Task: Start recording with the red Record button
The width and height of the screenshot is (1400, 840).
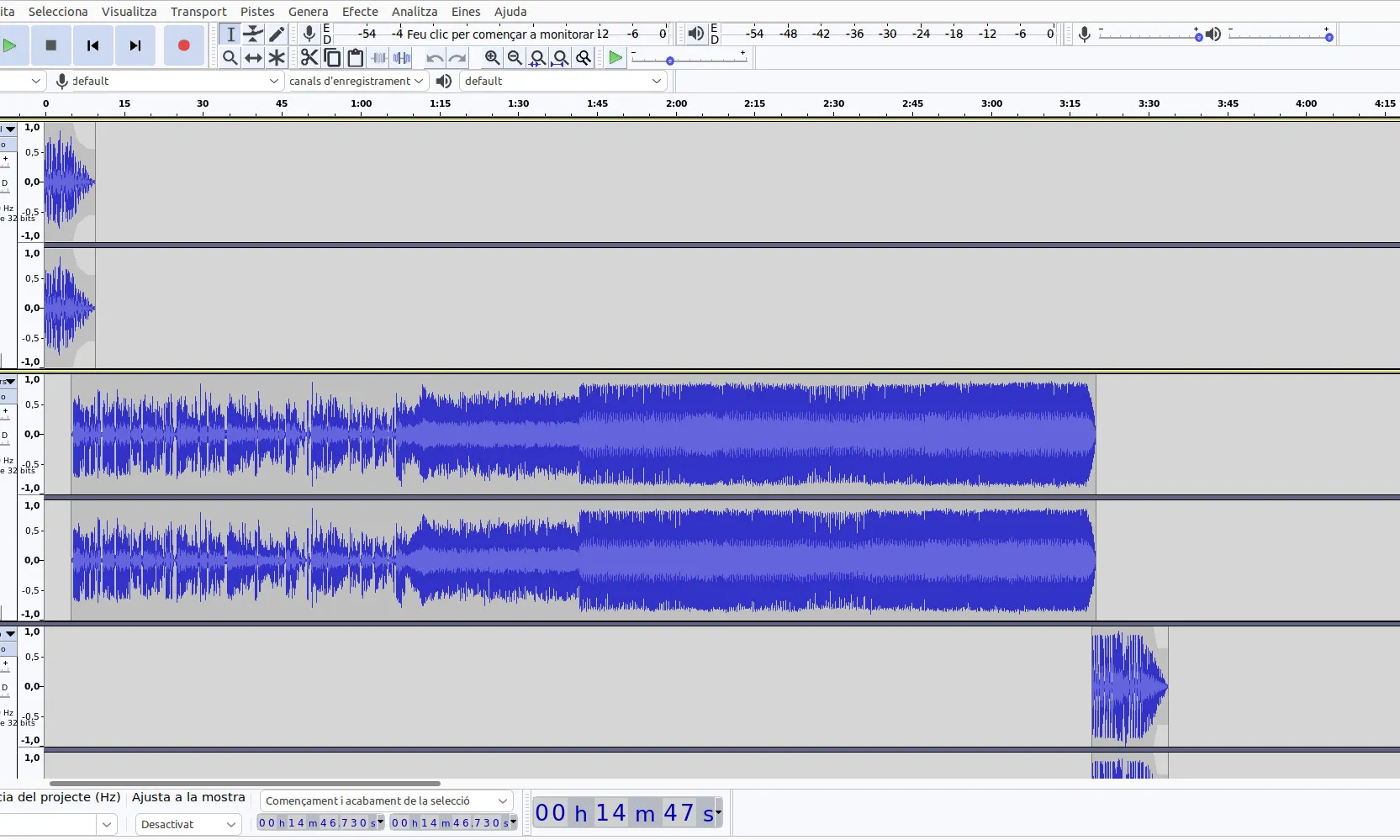Action: coord(184,45)
